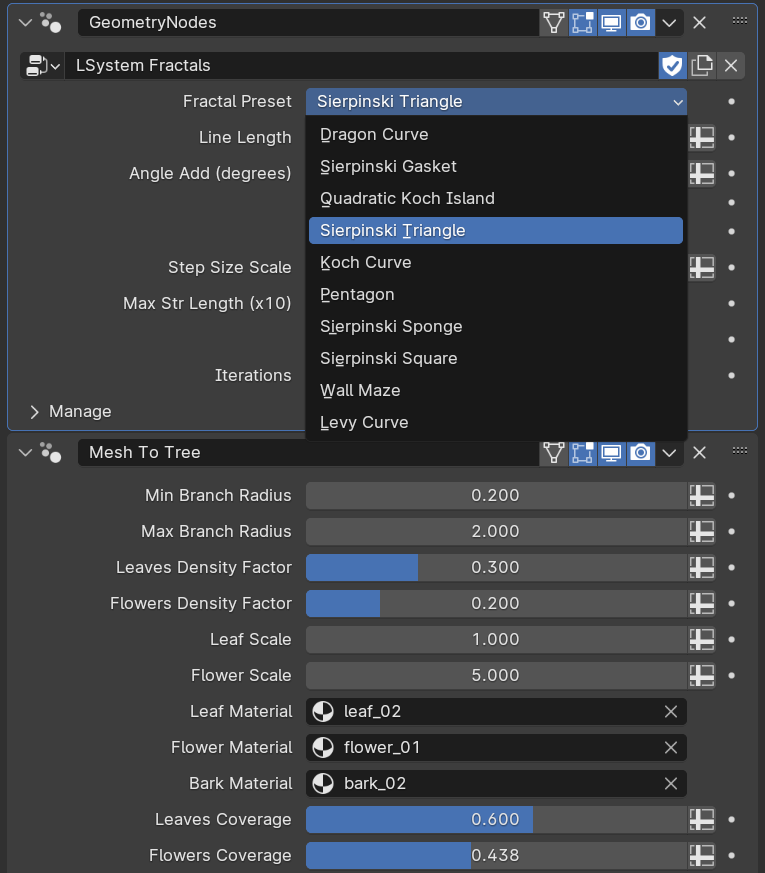
Task: Open GeometryNodes modifier extras dropdown arrow
Action: coord(670,22)
